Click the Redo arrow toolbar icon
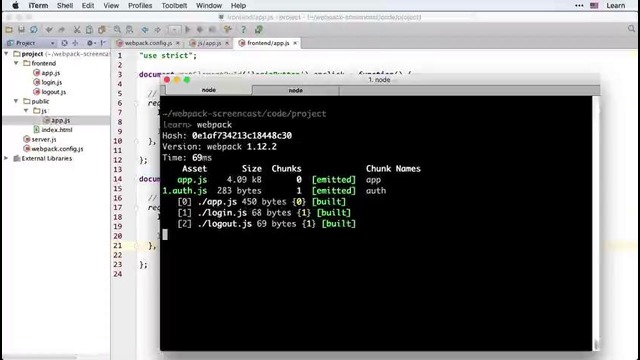The image size is (640, 360). (x=62, y=29)
